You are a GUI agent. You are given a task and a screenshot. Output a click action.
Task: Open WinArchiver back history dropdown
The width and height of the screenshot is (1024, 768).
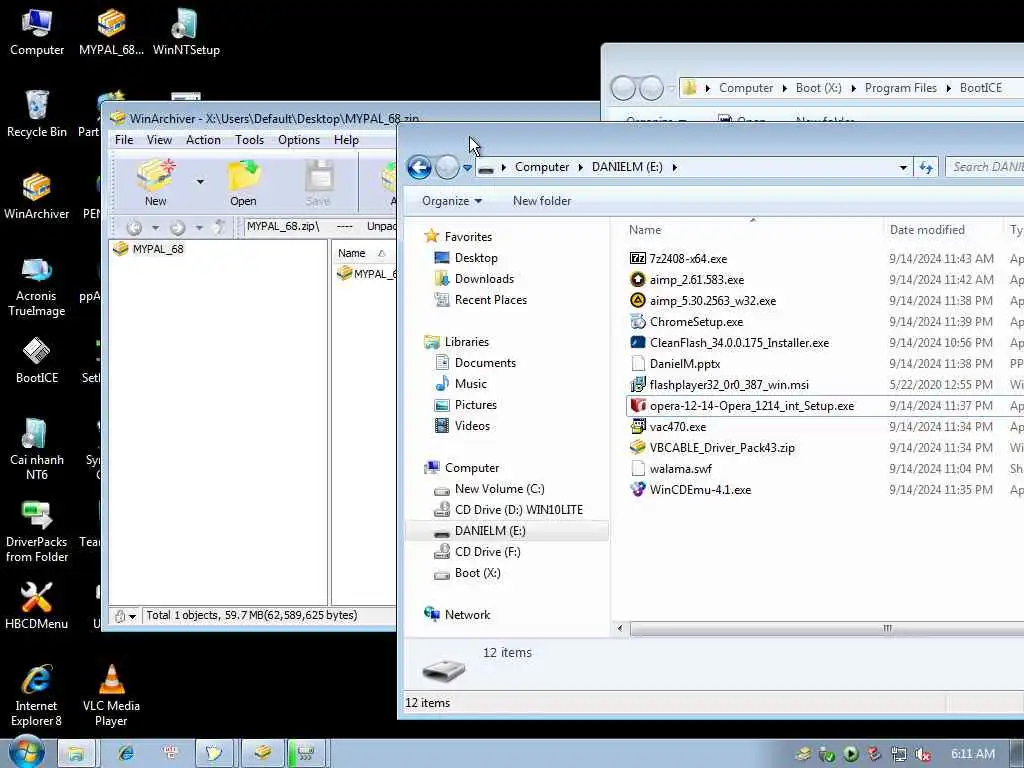coord(155,227)
